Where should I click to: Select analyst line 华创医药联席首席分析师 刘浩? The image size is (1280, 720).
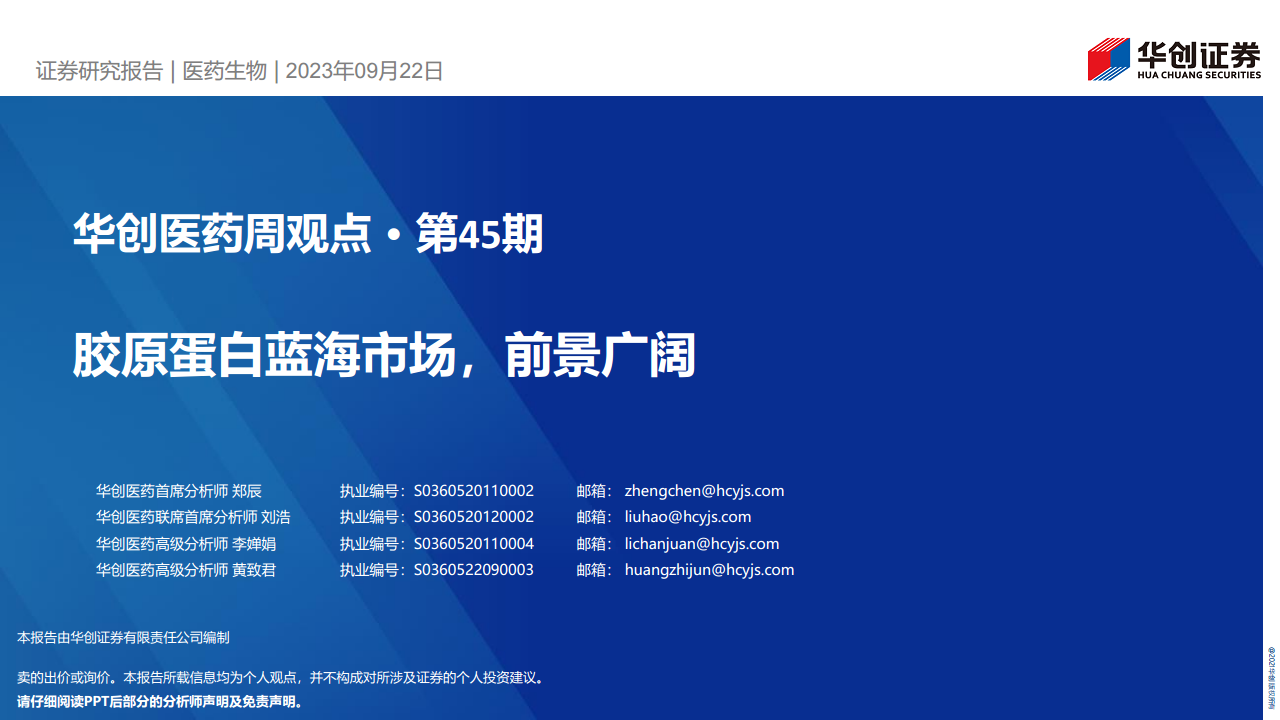tap(194, 517)
